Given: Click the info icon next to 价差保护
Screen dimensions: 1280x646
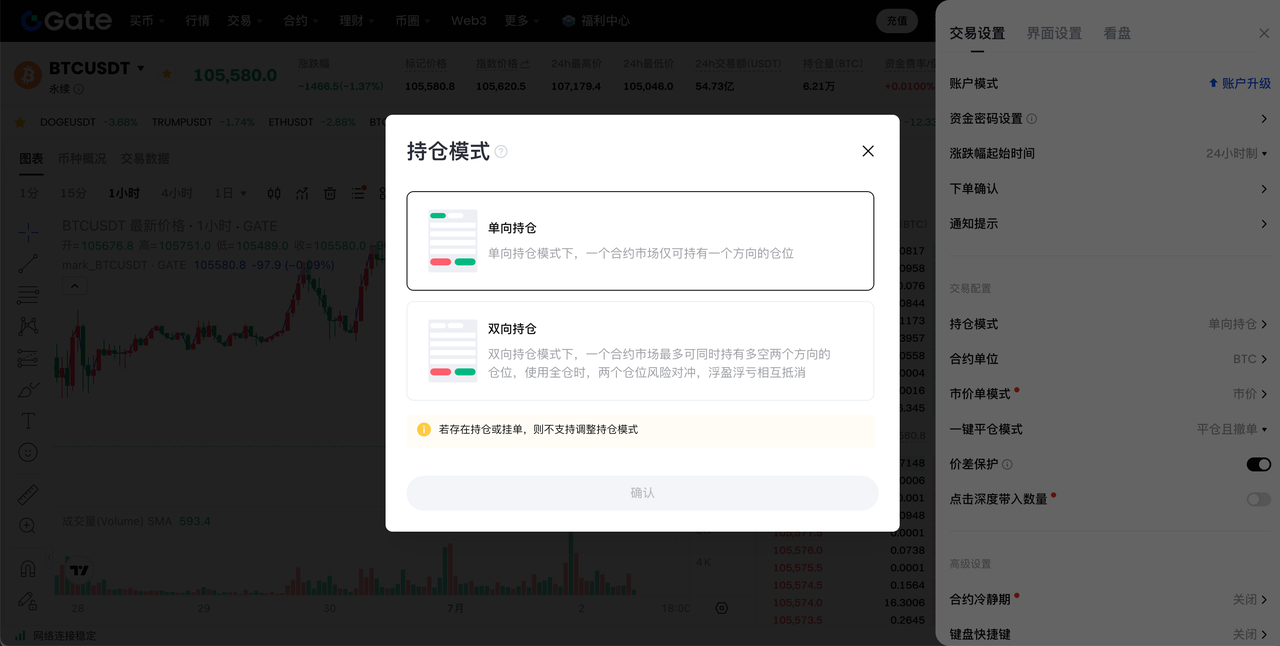Looking at the screenshot, I should pyautogui.click(x=1007, y=465).
